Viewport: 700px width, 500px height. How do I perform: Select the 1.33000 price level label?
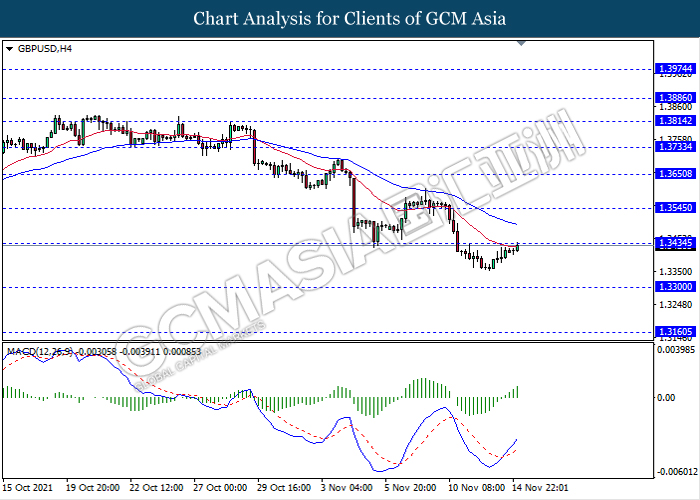pos(675,287)
